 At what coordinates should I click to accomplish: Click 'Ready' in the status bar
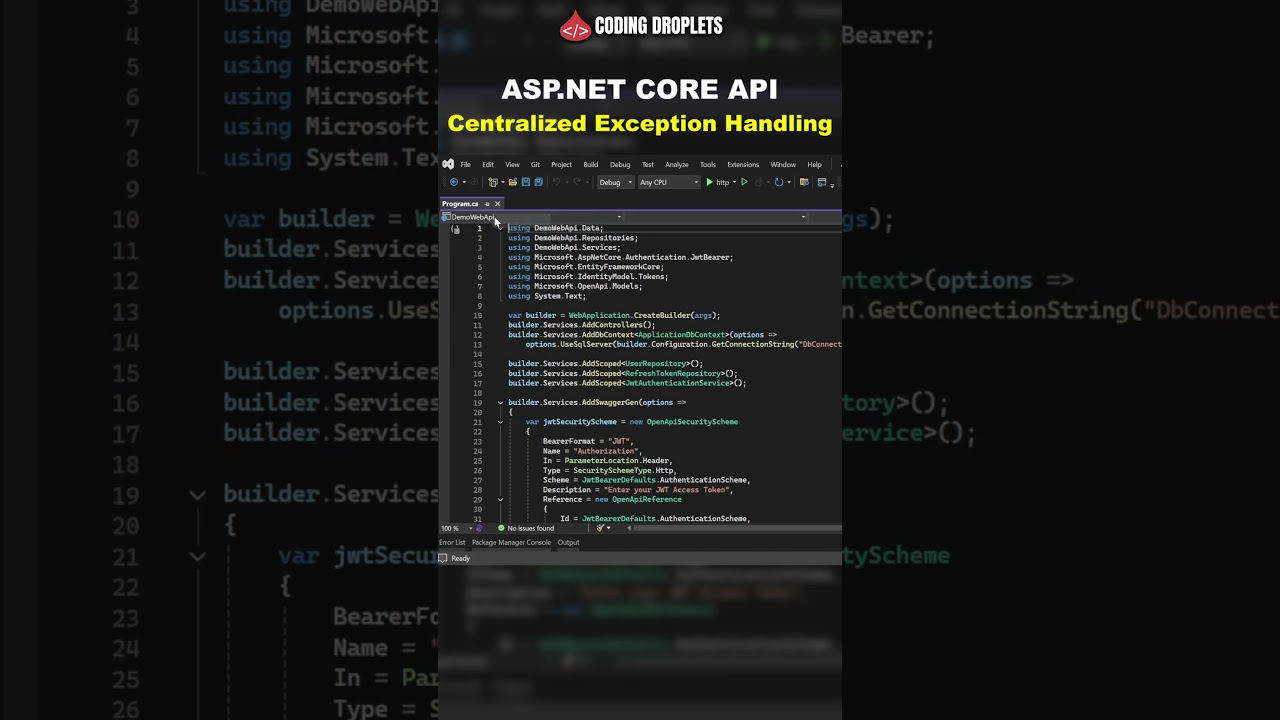(x=460, y=558)
